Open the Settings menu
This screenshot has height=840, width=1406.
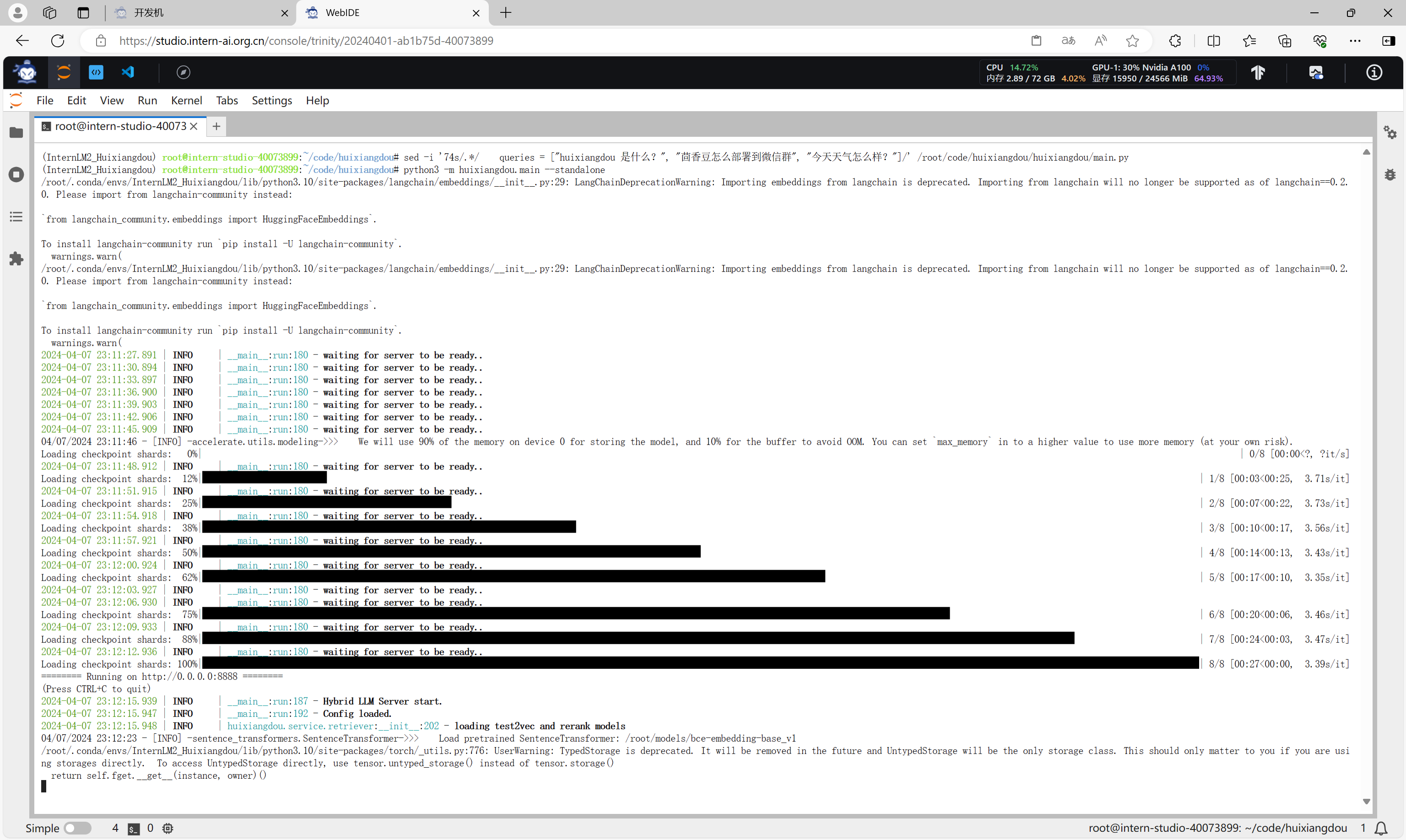[x=272, y=100]
